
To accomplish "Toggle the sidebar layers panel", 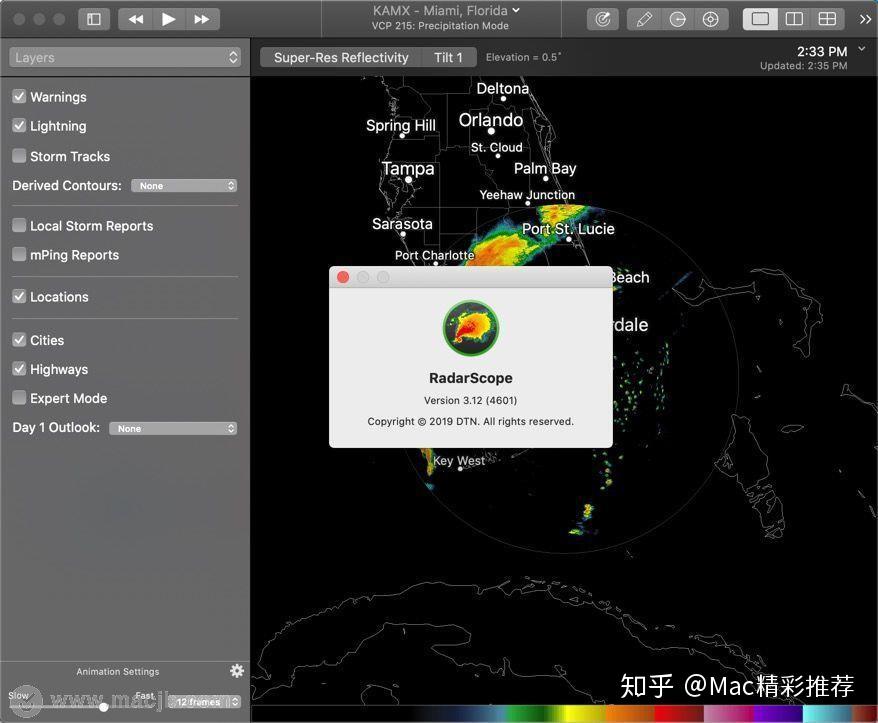I will pyautogui.click(x=93, y=18).
